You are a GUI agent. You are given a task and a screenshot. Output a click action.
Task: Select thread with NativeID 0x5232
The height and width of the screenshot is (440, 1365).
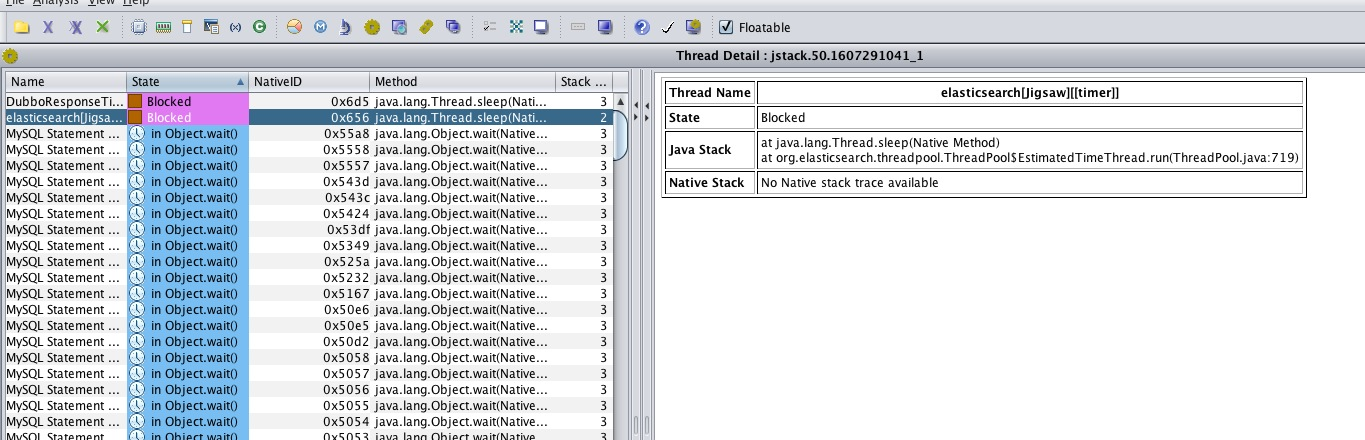[309, 278]
